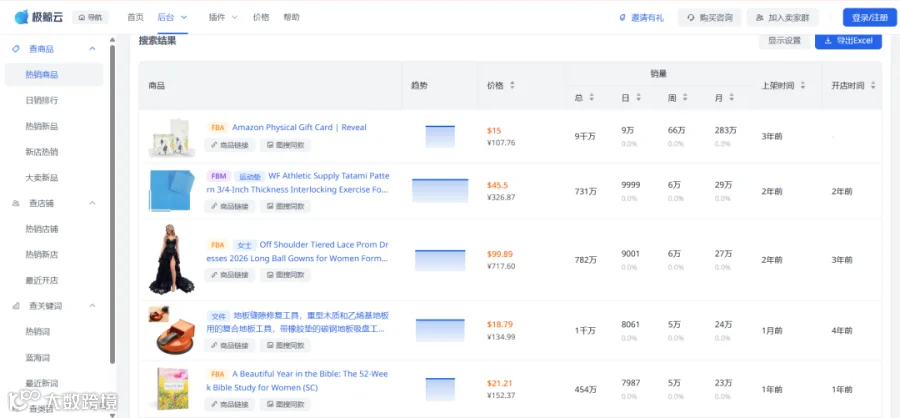The width and height of the screenshot is (900, 418).
Task: Open the 插件 dropdown menu
Action: [x=223, y=17]
